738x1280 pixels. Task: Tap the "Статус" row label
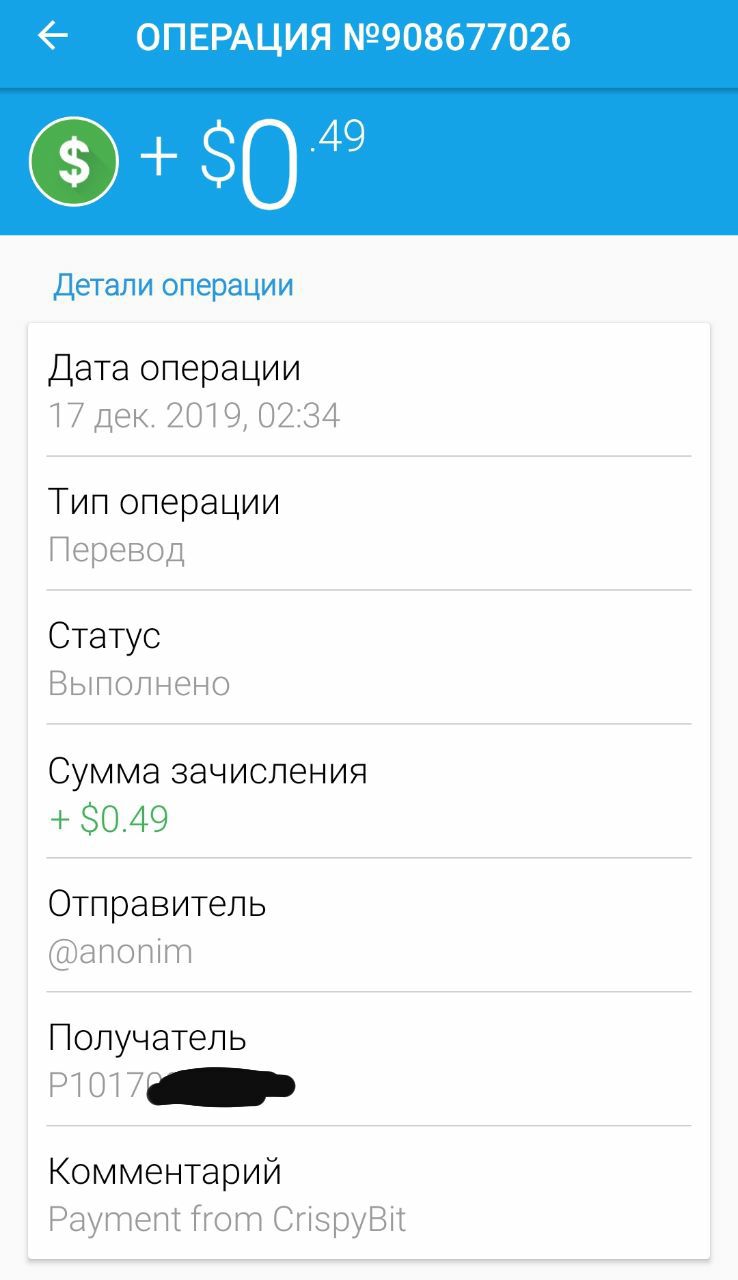104,636
